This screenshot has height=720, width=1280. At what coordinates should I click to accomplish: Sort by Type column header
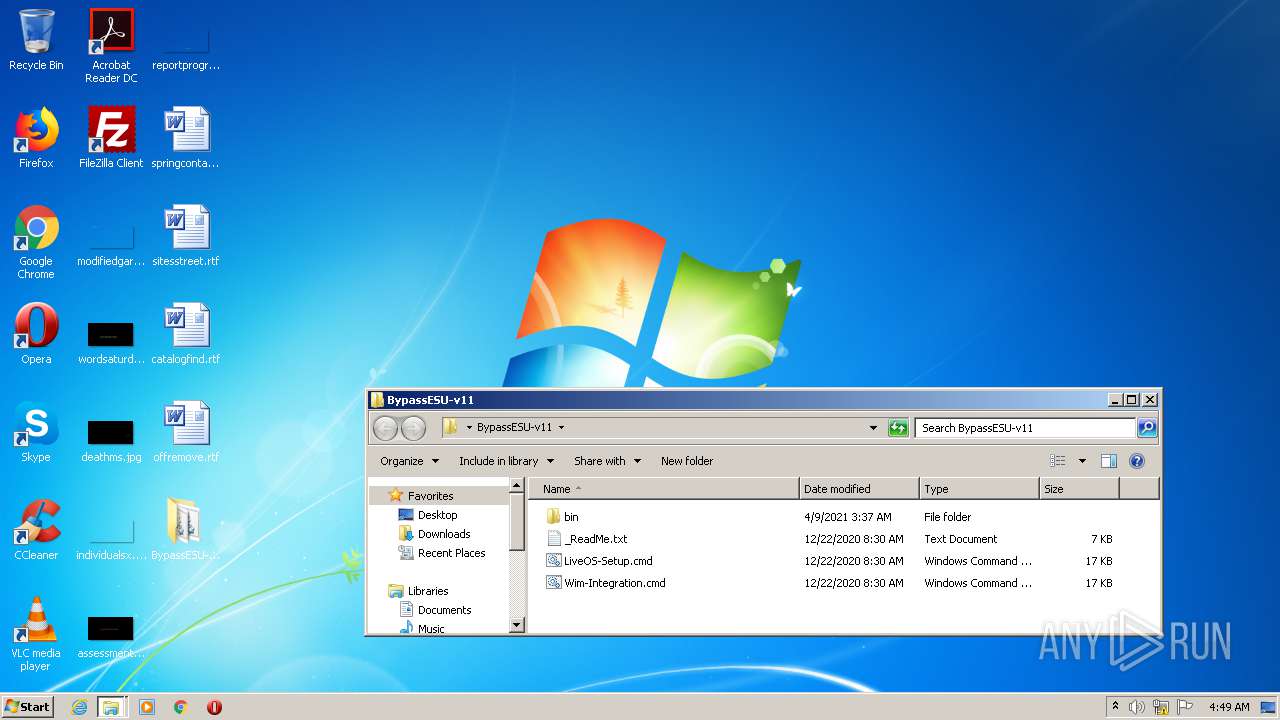coord(979,489)
